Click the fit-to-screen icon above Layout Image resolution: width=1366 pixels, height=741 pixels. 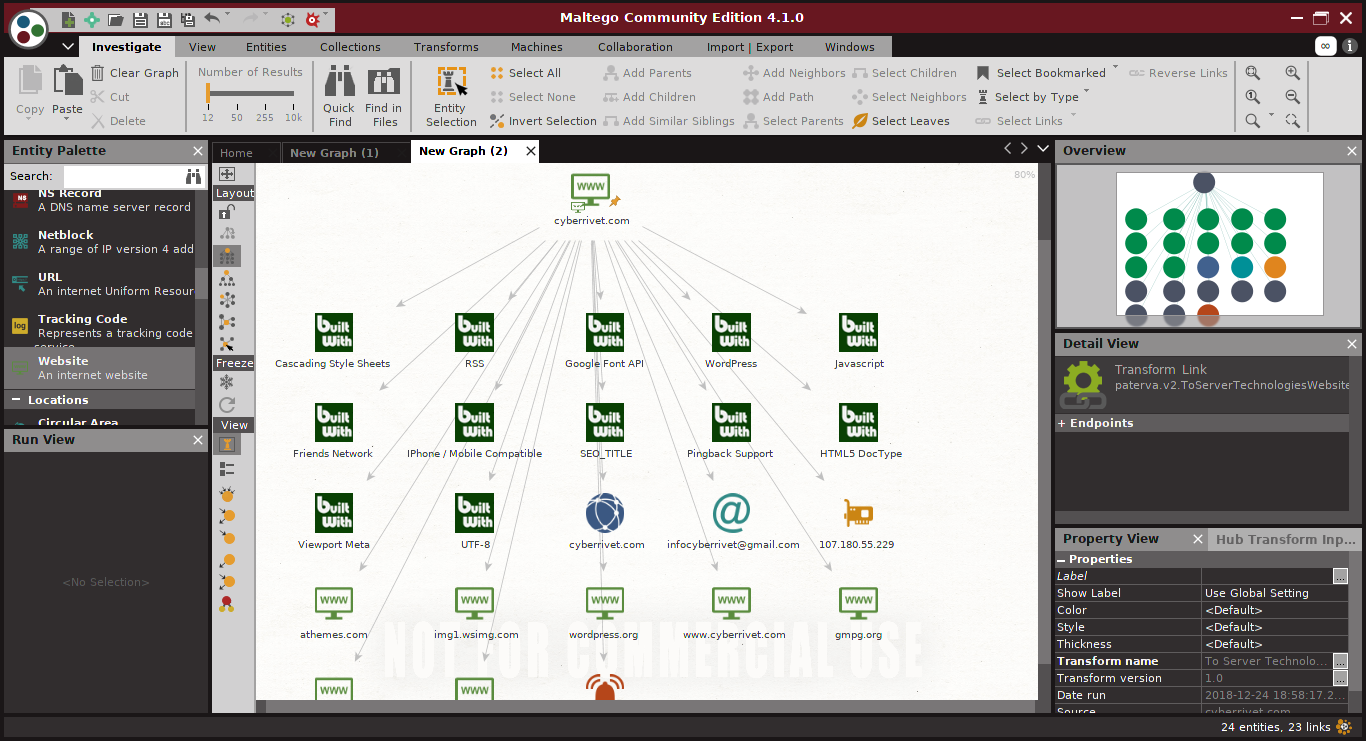(227, 174)
